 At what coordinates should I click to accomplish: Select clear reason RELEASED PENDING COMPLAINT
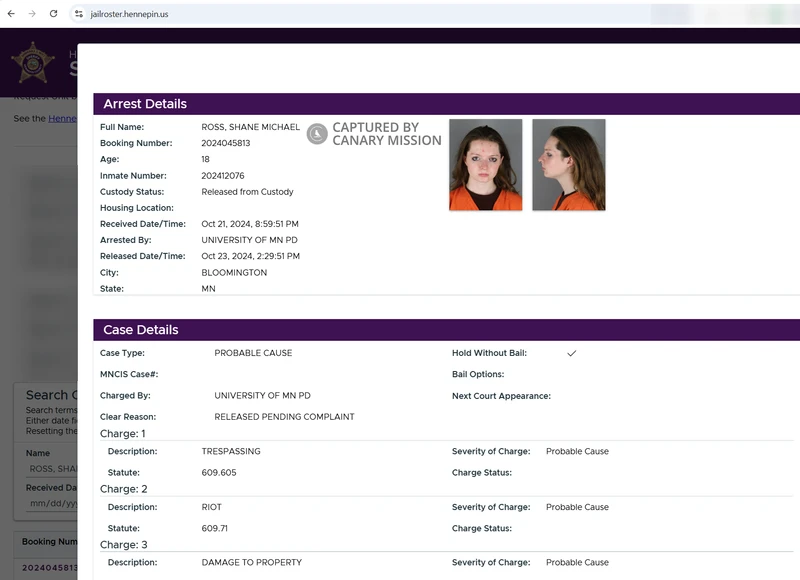(284, 417)
